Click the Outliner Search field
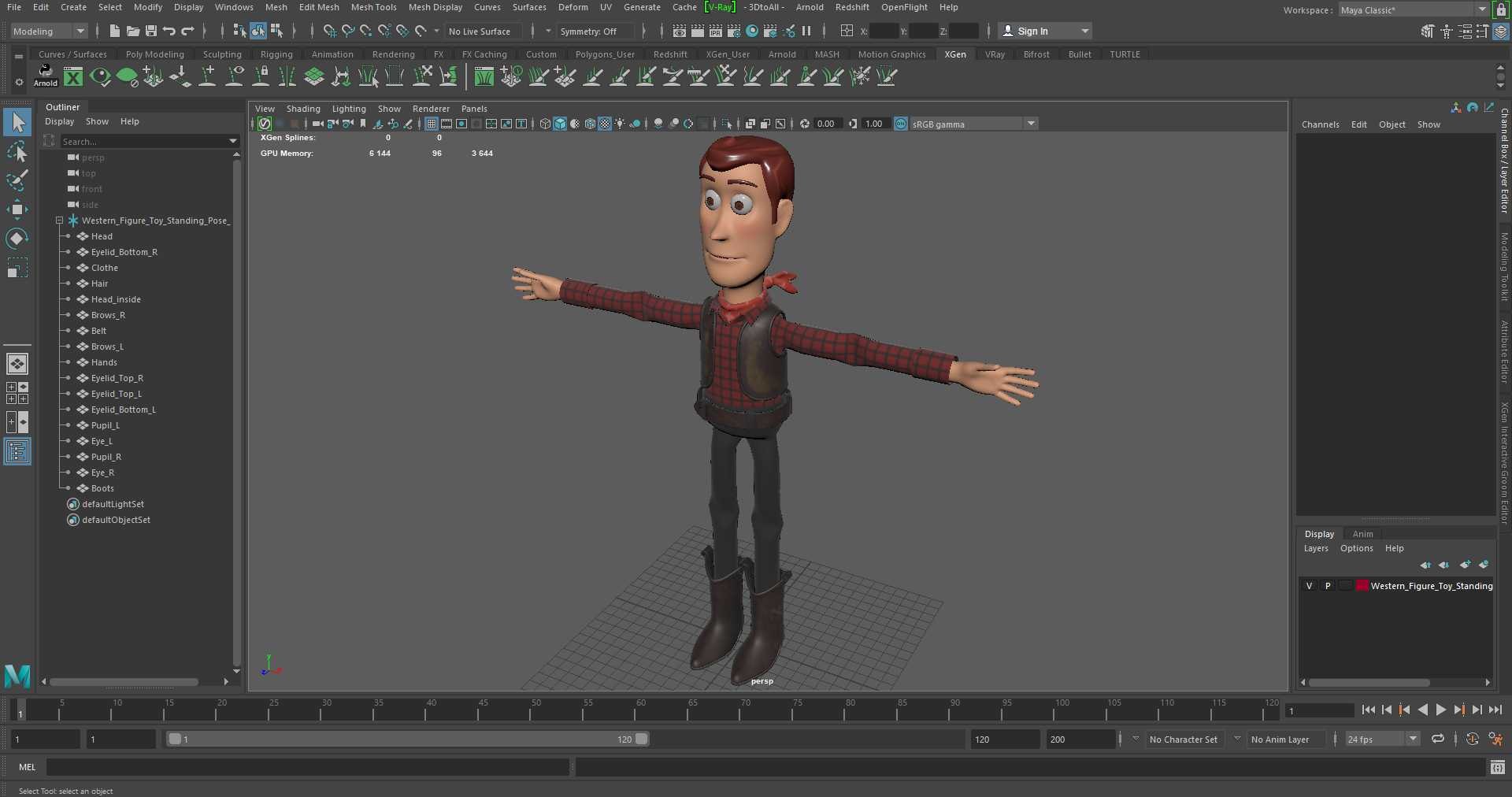1512x797 pixels. point(146,141)
